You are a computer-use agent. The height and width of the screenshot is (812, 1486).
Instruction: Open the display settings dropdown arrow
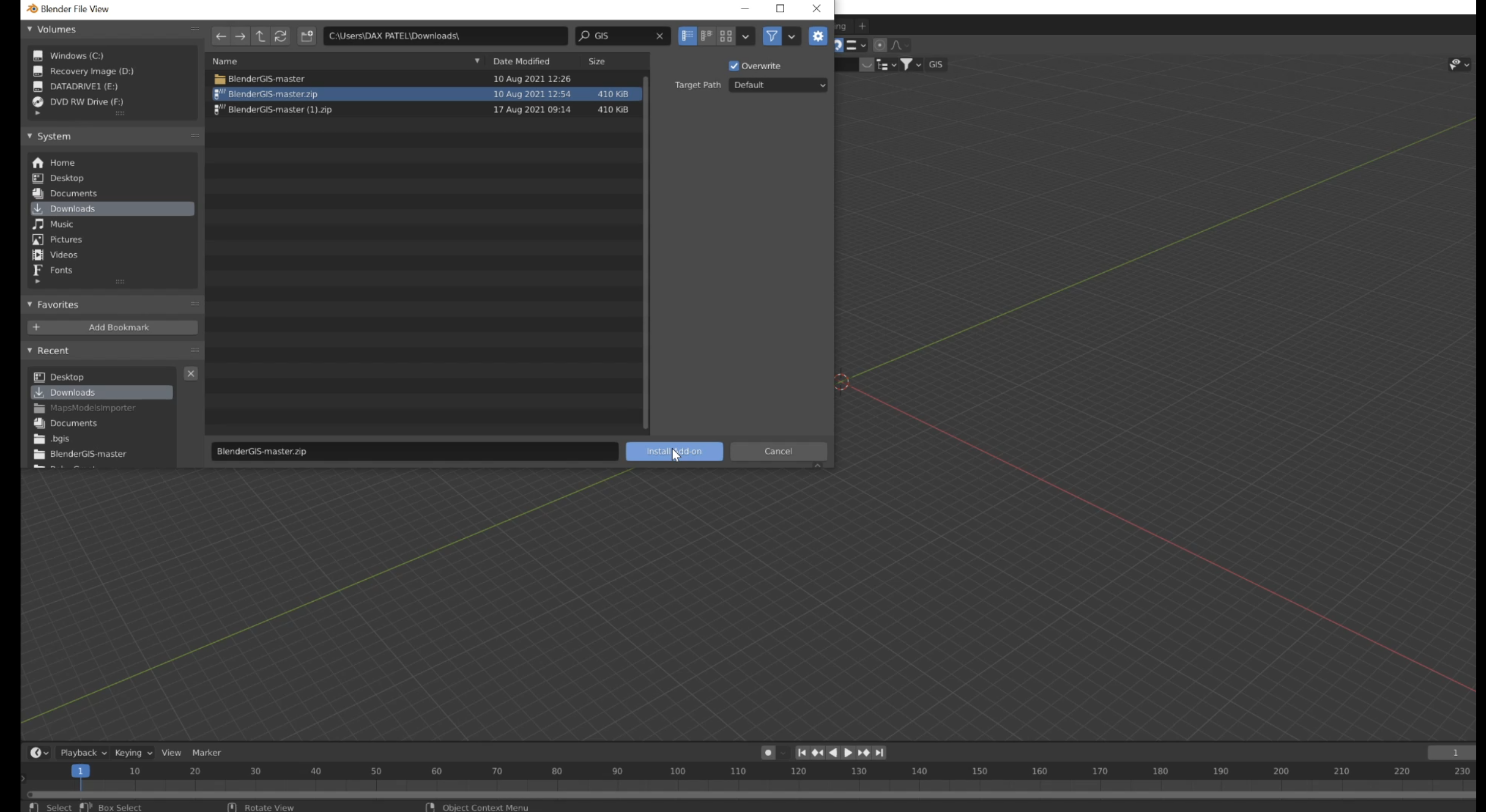tap(745, 36)
